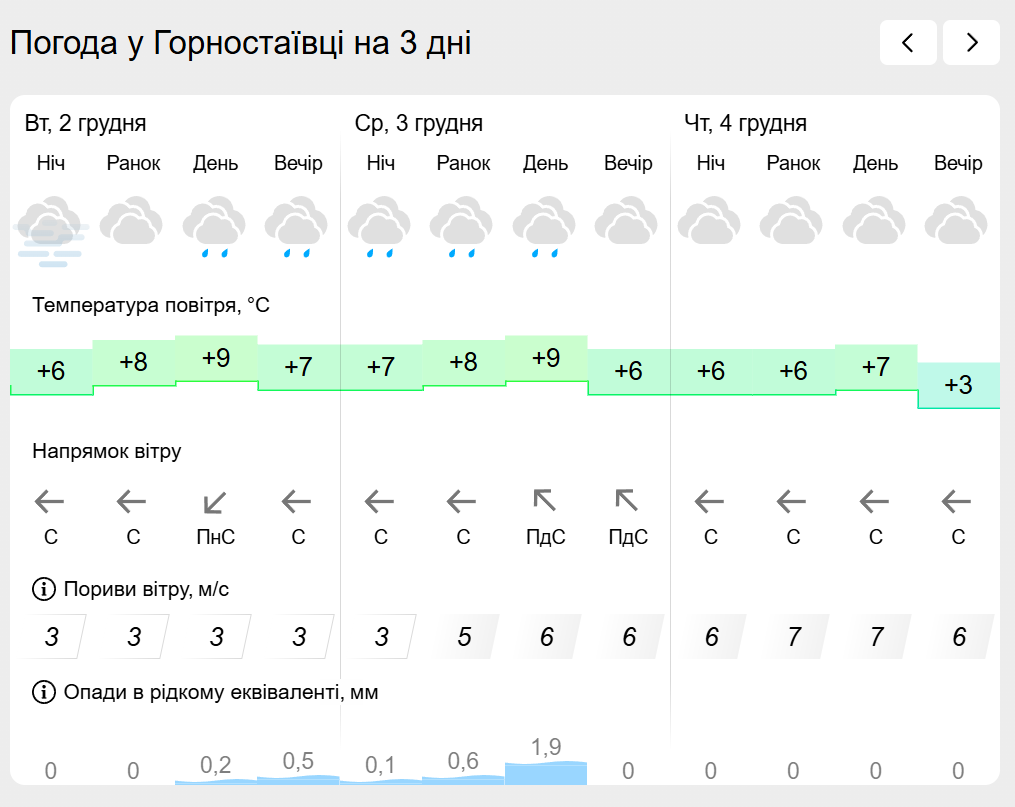The width and height of the screenshot is (1015, 807).
Task: Click the rainy cloud icon for Tuesday День
Action: coord(215,228)
